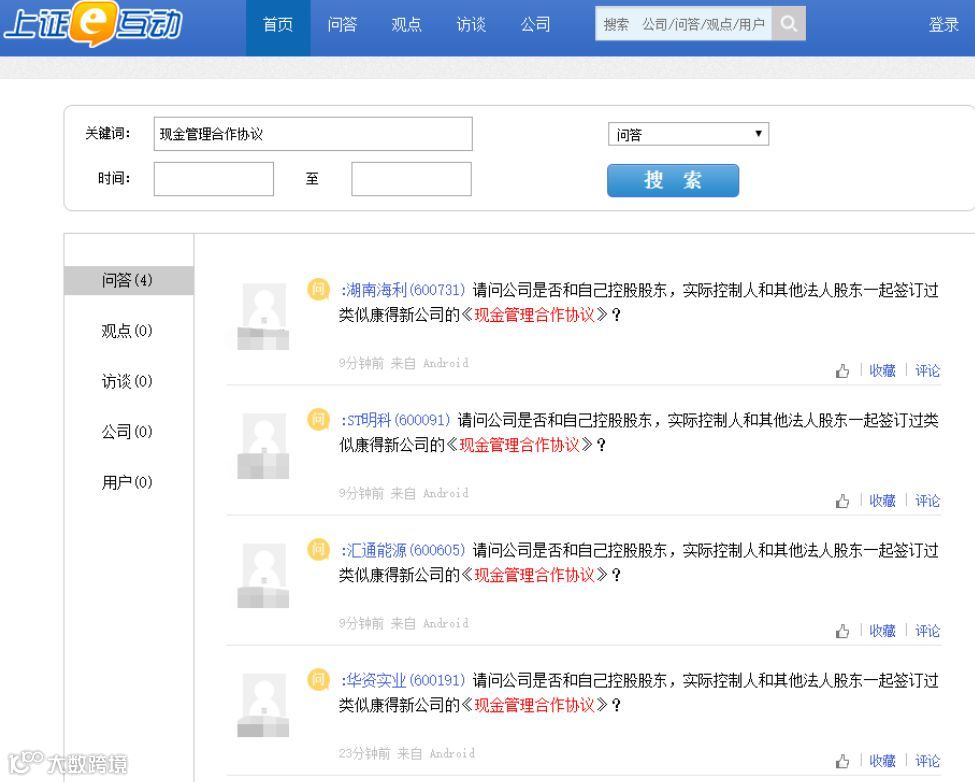Image resolution: width=975 pixels, height=782 pixels.
Task: Click the 上证e互动 site logo
Action: [92, 24]
